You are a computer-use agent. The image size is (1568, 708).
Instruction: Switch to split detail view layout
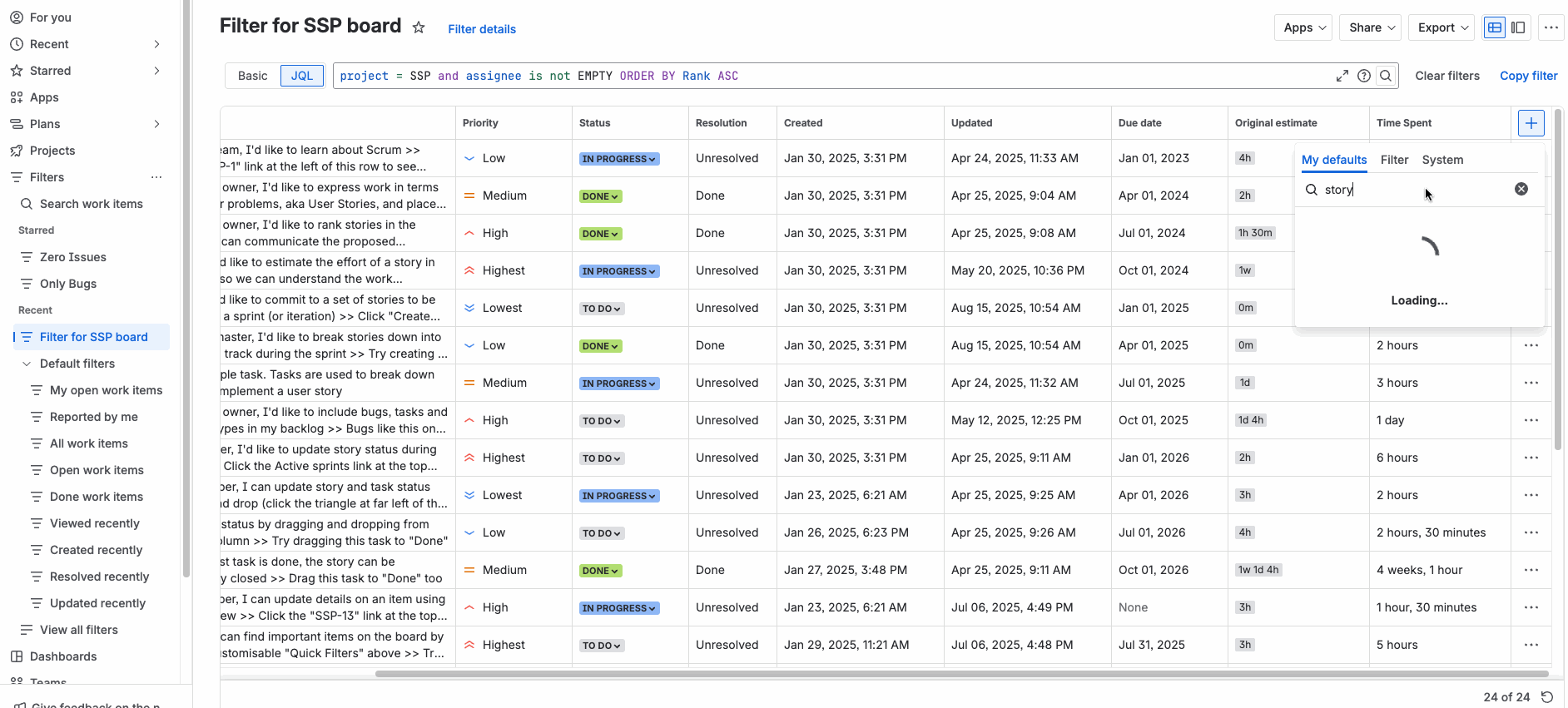[1518, 27]
